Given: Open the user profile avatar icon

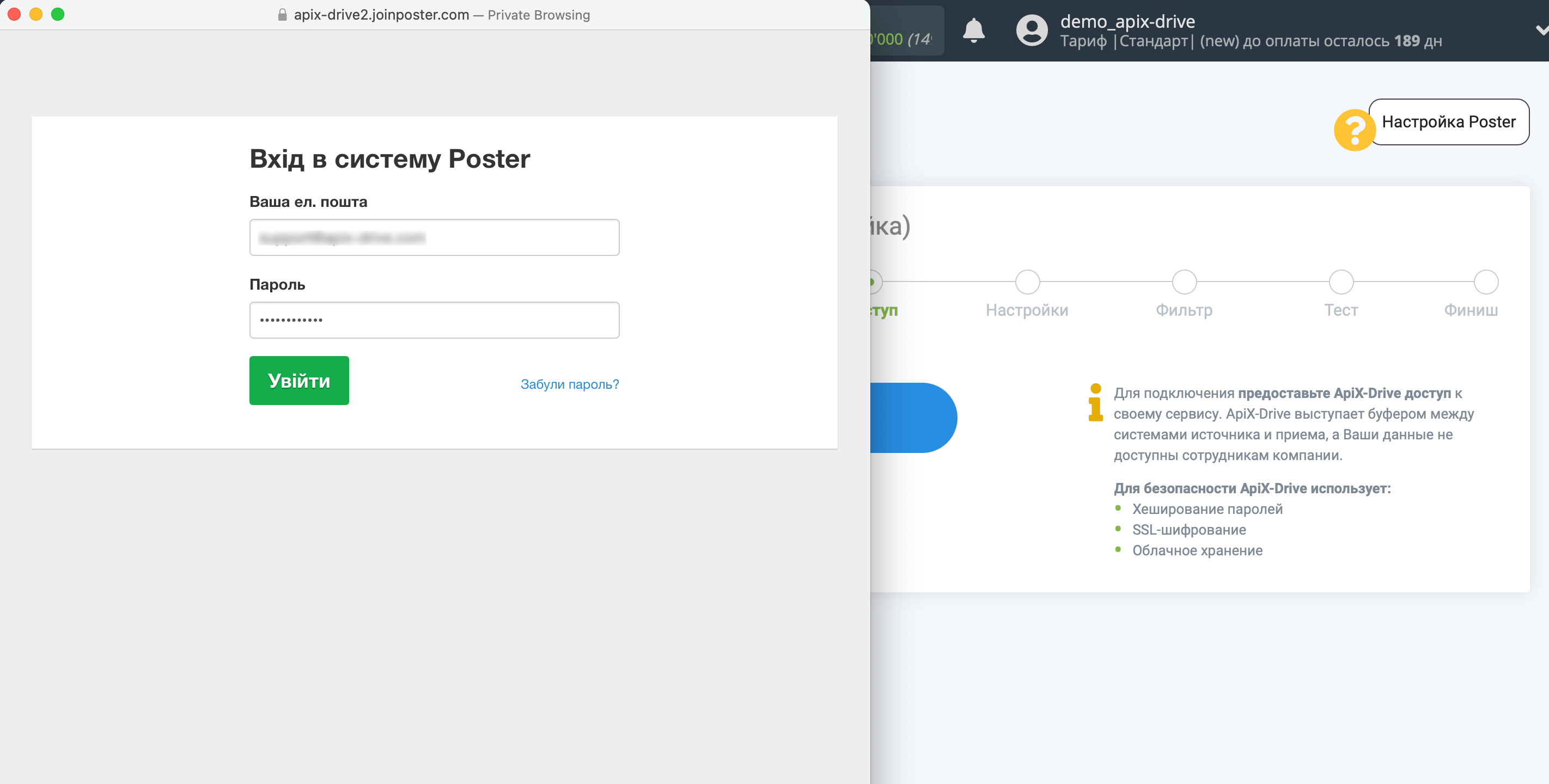Looking at the screenshot, I should [x=1031, y=30].
